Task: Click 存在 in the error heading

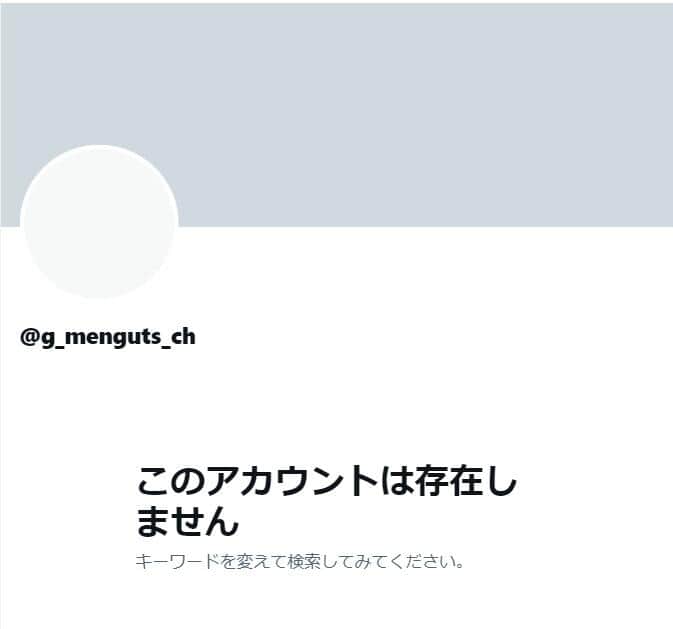Action: pos(448,481)
